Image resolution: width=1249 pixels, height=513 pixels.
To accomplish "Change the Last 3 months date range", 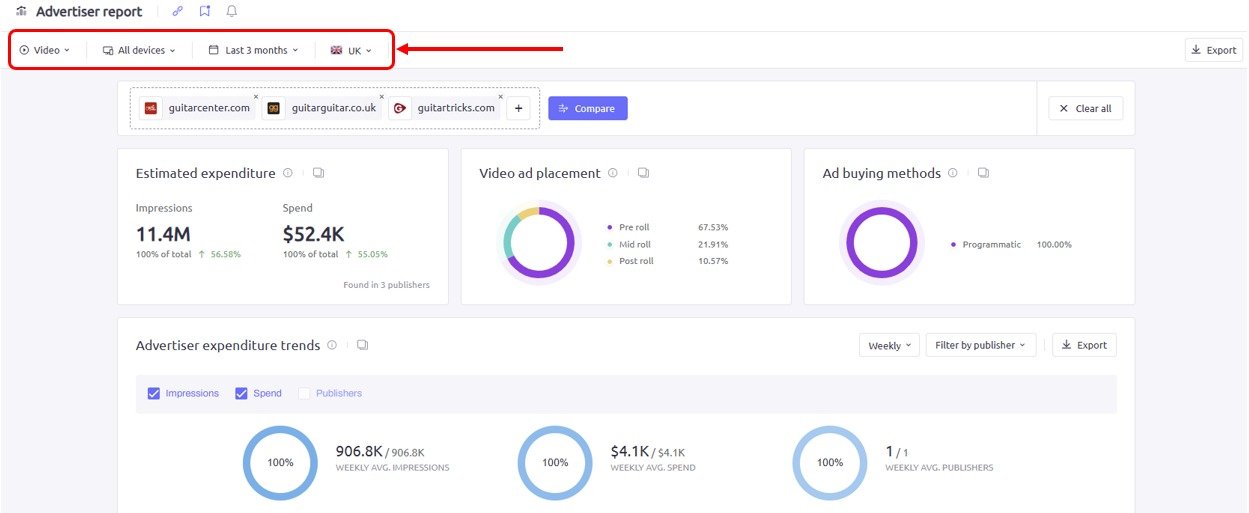I will pyautogui.click(x=254, y=50).
